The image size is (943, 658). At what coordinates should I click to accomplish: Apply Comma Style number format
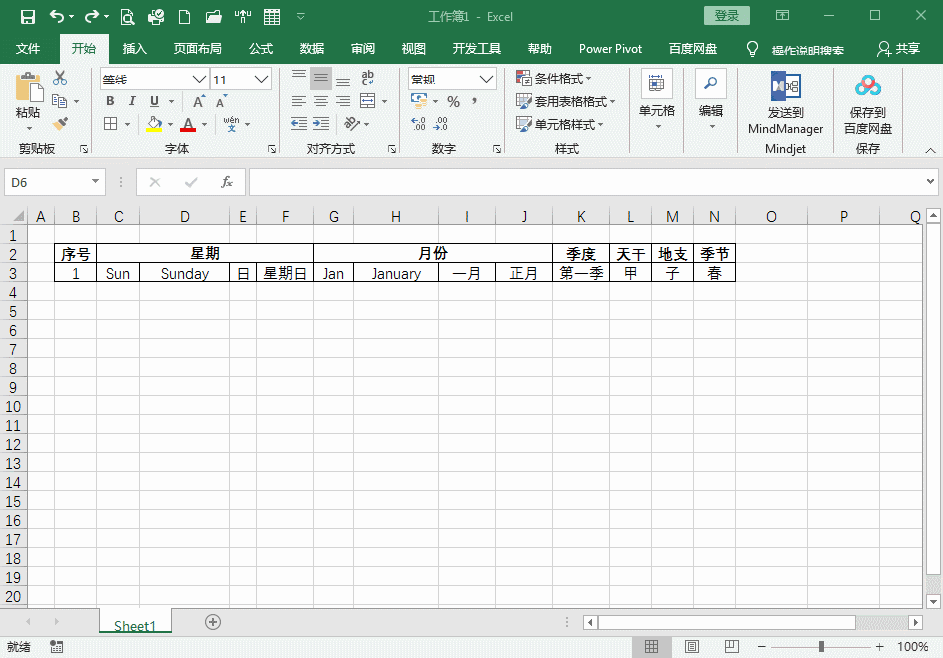475,101
